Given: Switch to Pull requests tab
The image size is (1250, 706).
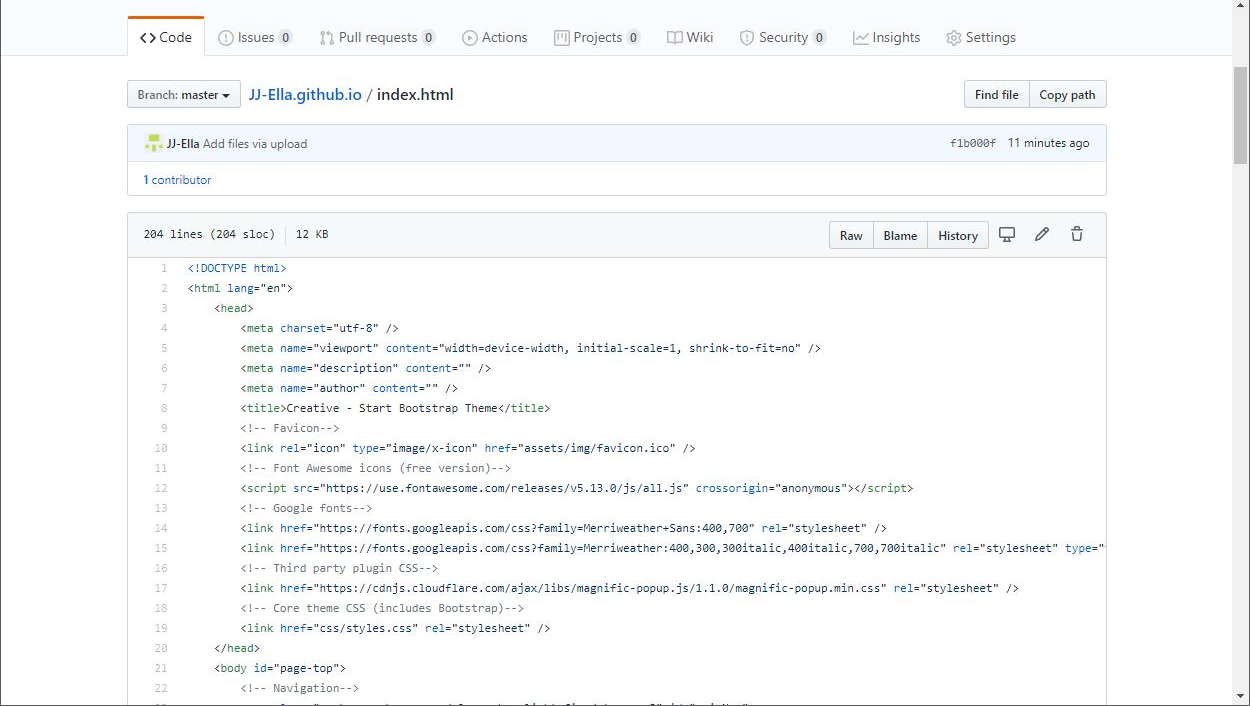Looking at the screenshot, I should 377,37.
